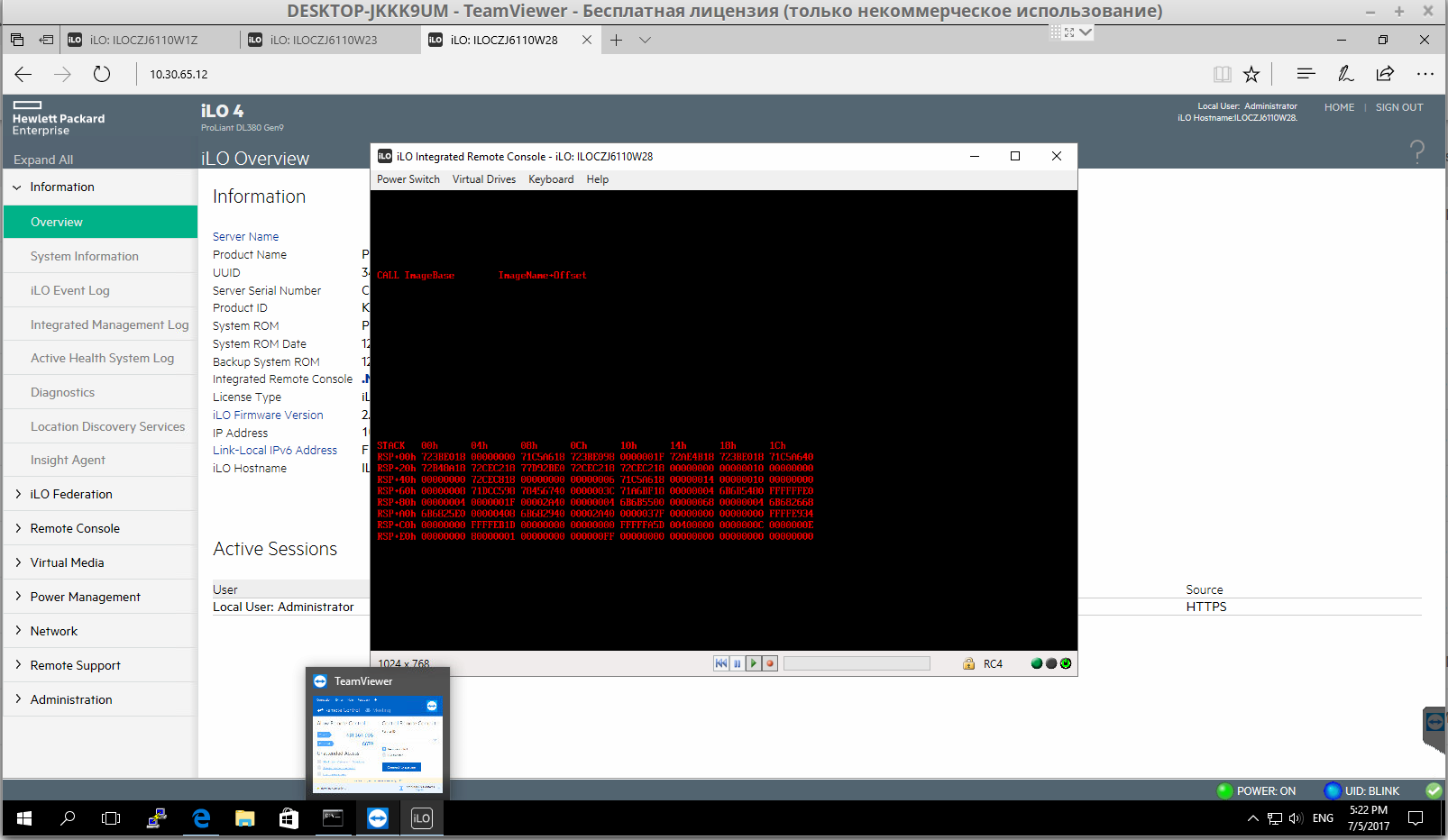This screenshot has height=840, width=1448.
Task: Open the Help menu in remote console
Action: click(x=598, y=179)
